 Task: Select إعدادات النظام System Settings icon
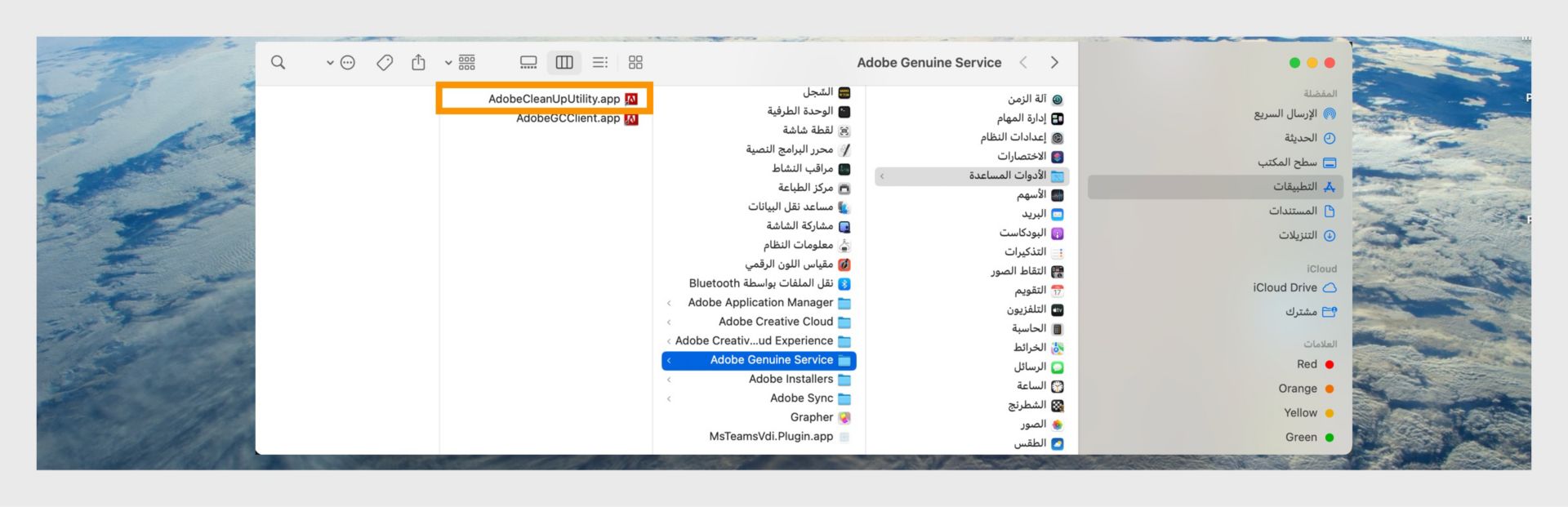coord(1058,138)
